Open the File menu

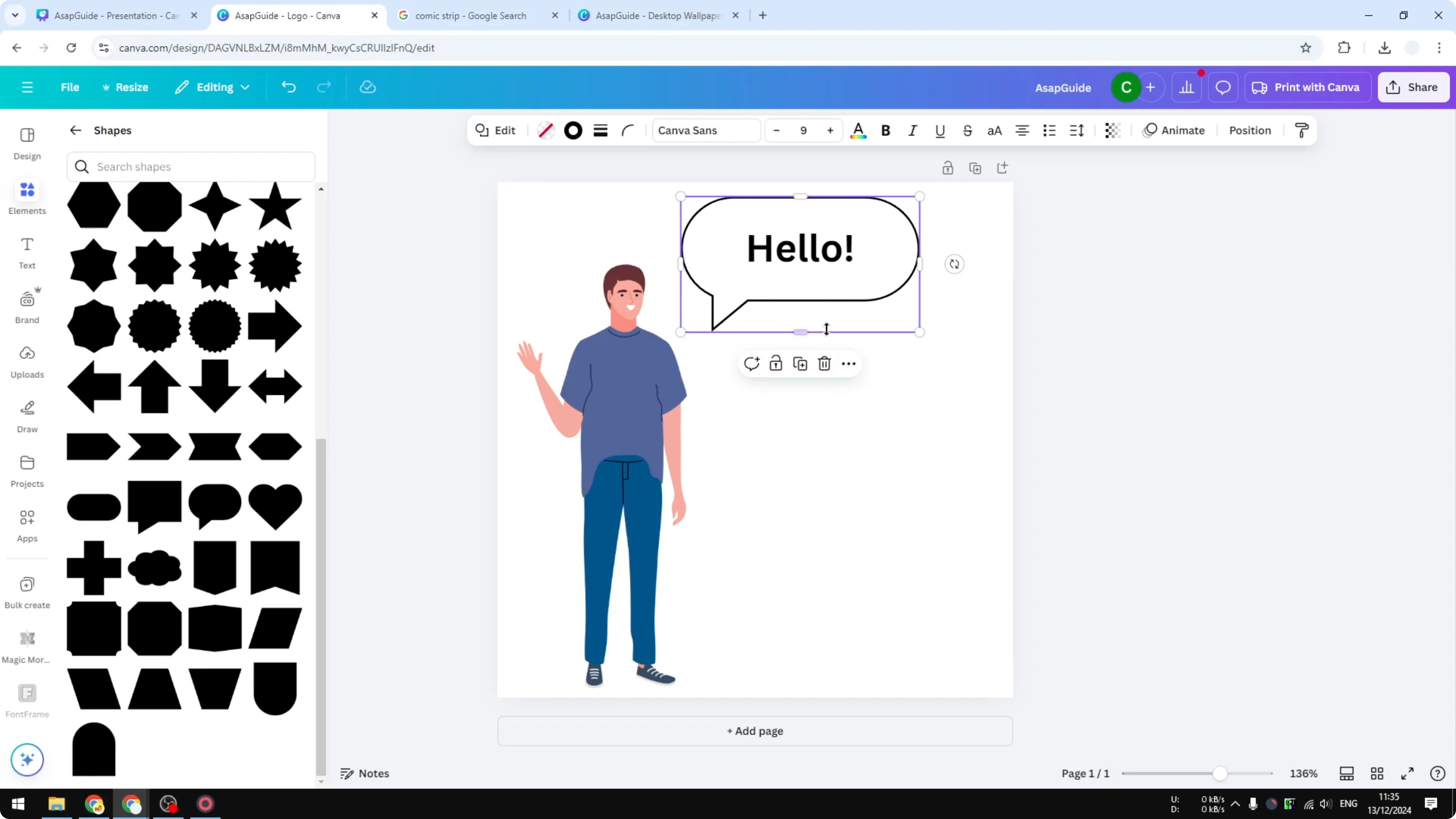tap(70, 87)
